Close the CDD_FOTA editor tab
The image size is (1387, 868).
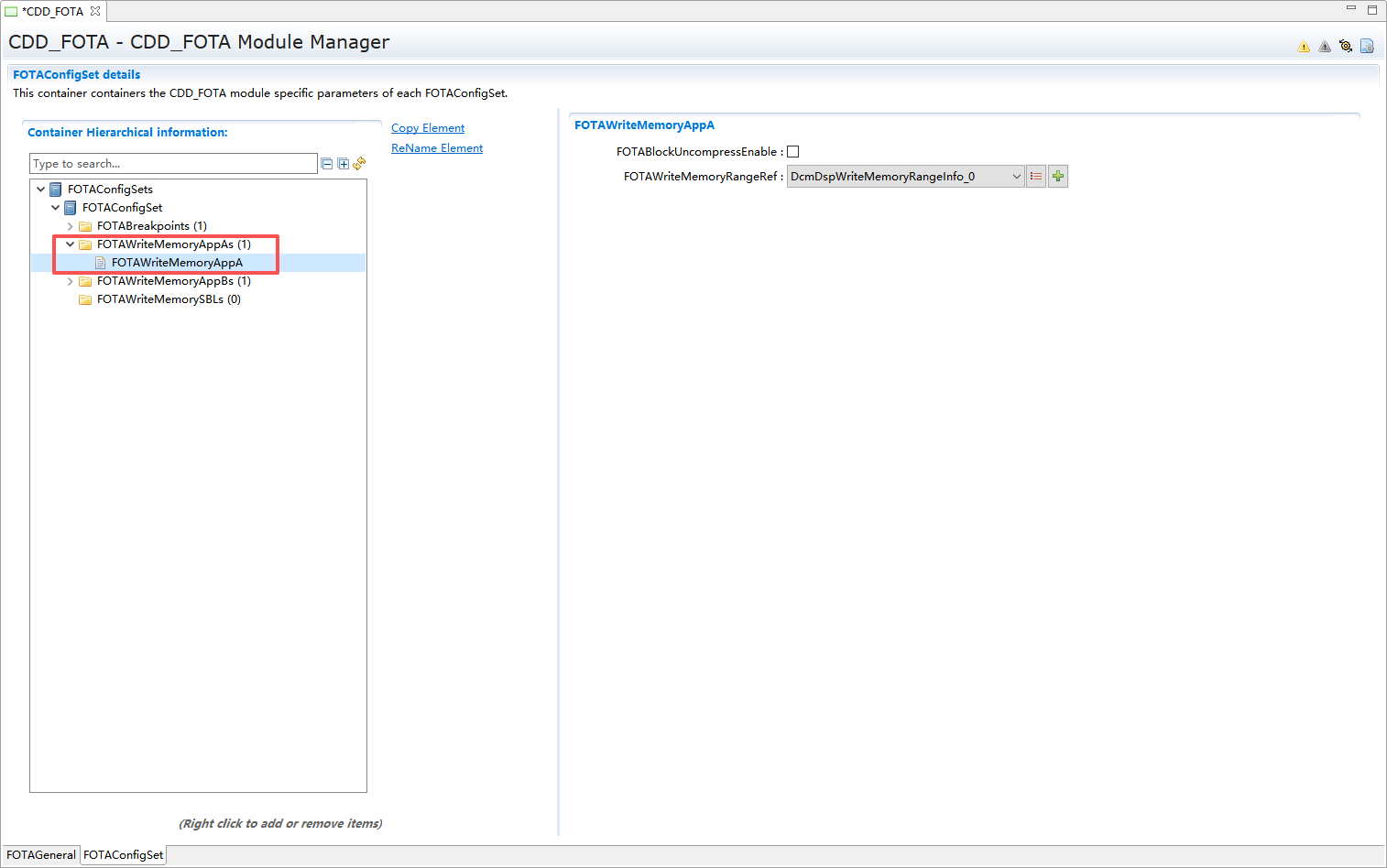pos(95,11)
